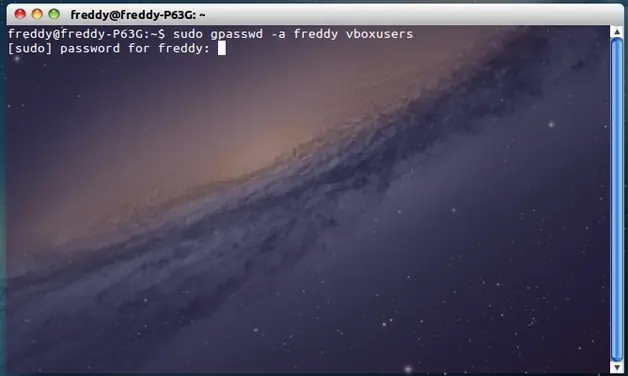Click the terminal cursor block after password prompt
Screen dimensions: 628x376
click(x=221, y=48)
